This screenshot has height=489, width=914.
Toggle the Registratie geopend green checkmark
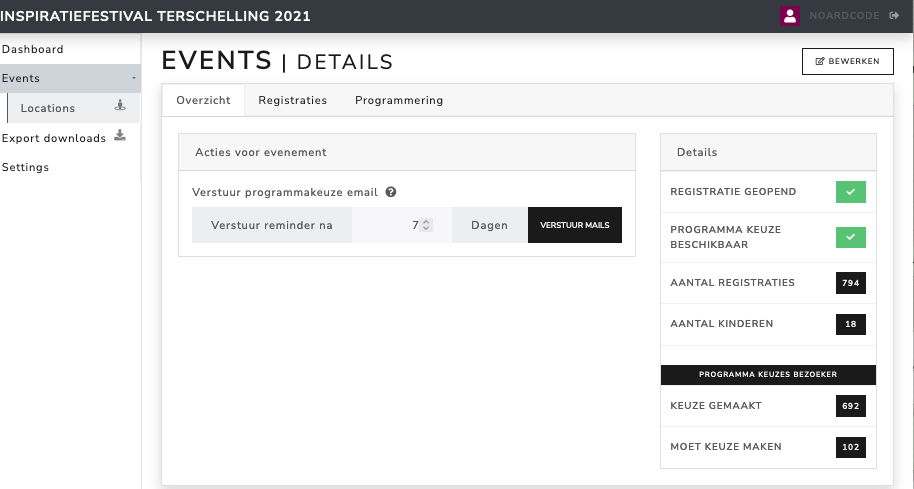(x=851, y=192)
